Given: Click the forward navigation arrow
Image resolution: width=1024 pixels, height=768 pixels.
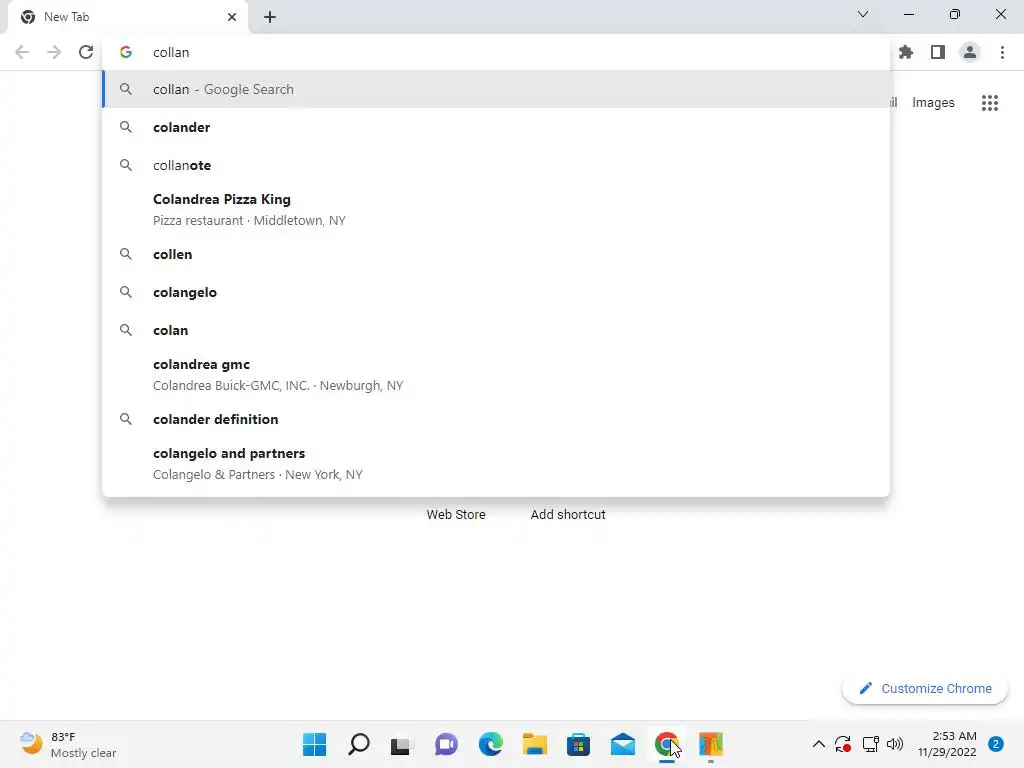Looking at the screenshot, I should tap(54, 52).
